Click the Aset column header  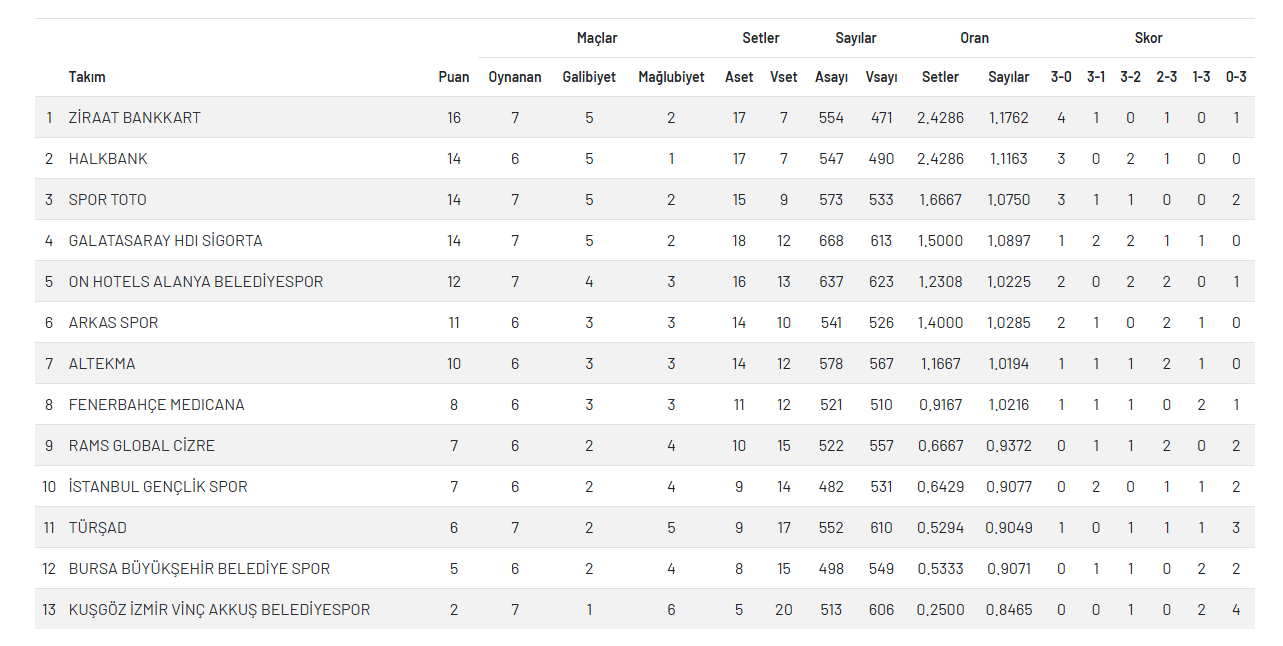tap(739, 77)
